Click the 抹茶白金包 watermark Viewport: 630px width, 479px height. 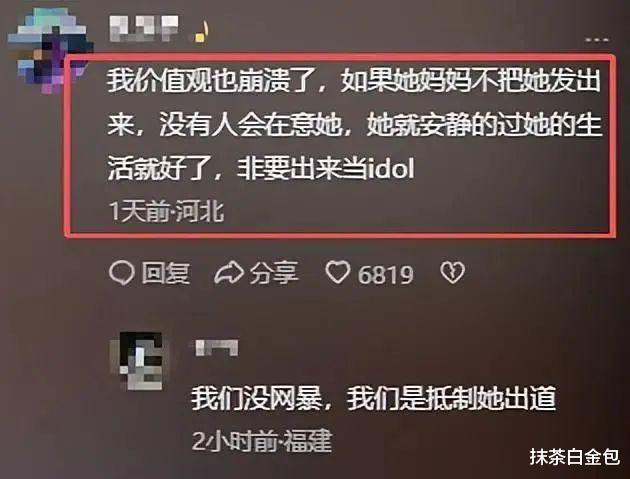(575, 457)
